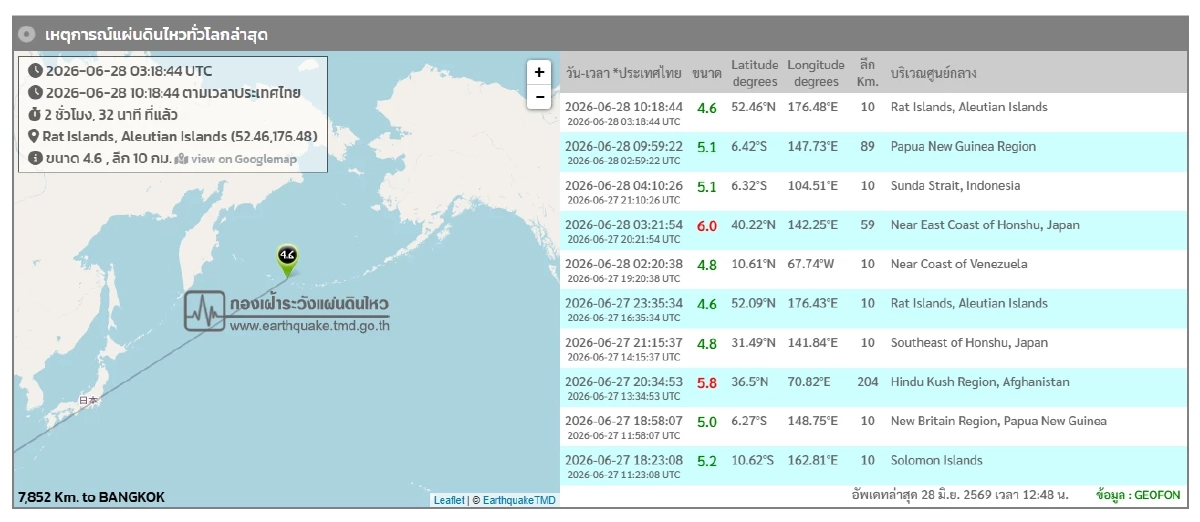Click the 2026-06-28 03:18:44 UTC text

coord(129,71)
